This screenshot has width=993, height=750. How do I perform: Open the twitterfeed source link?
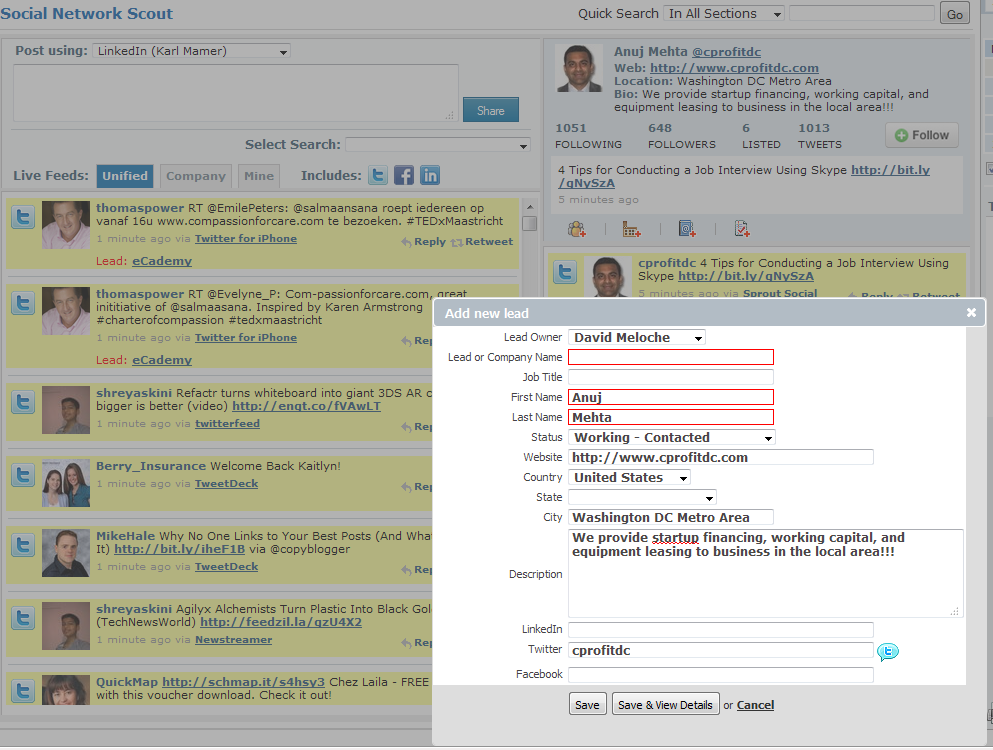[227, 423]
